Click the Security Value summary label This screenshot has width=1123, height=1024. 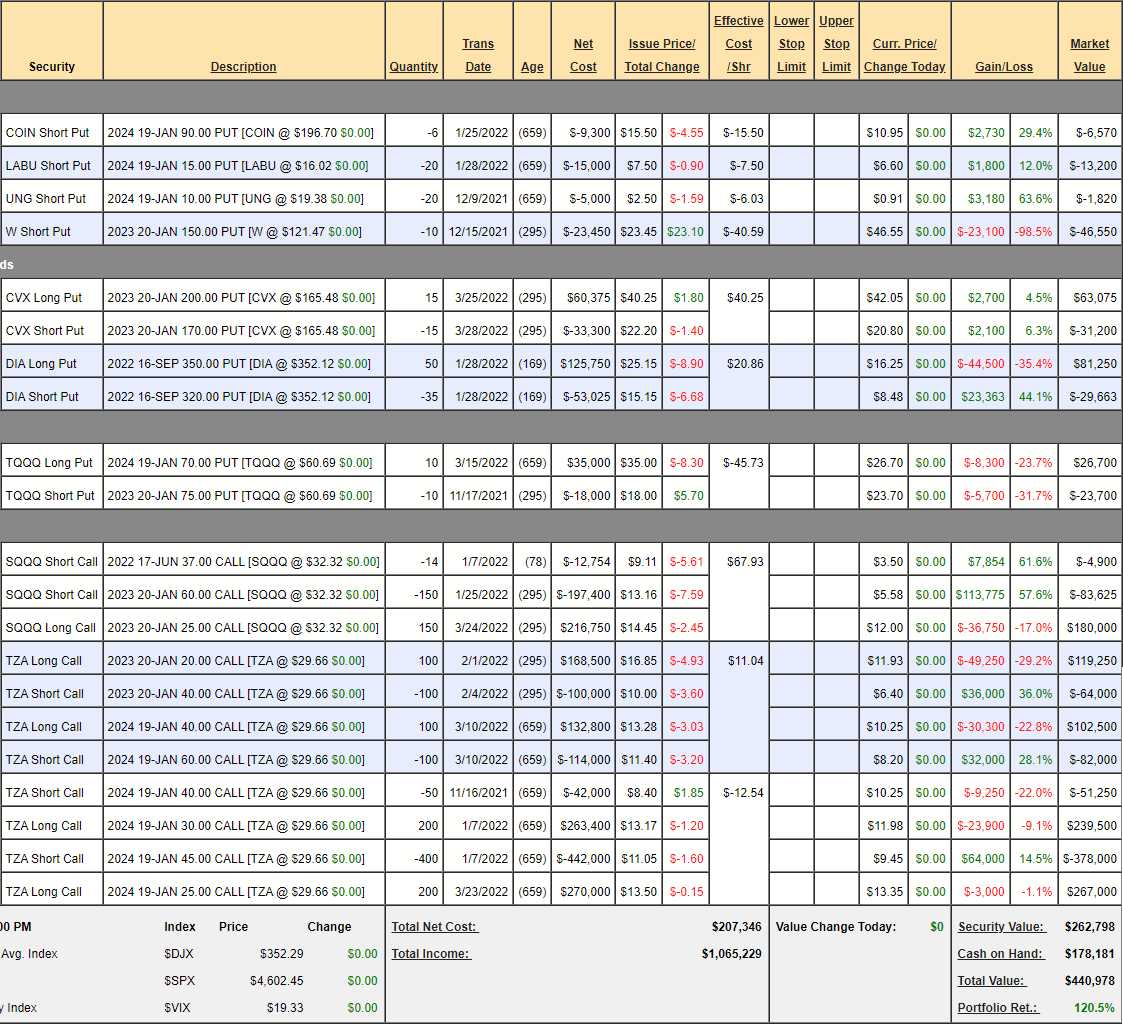coord(1001,927)
